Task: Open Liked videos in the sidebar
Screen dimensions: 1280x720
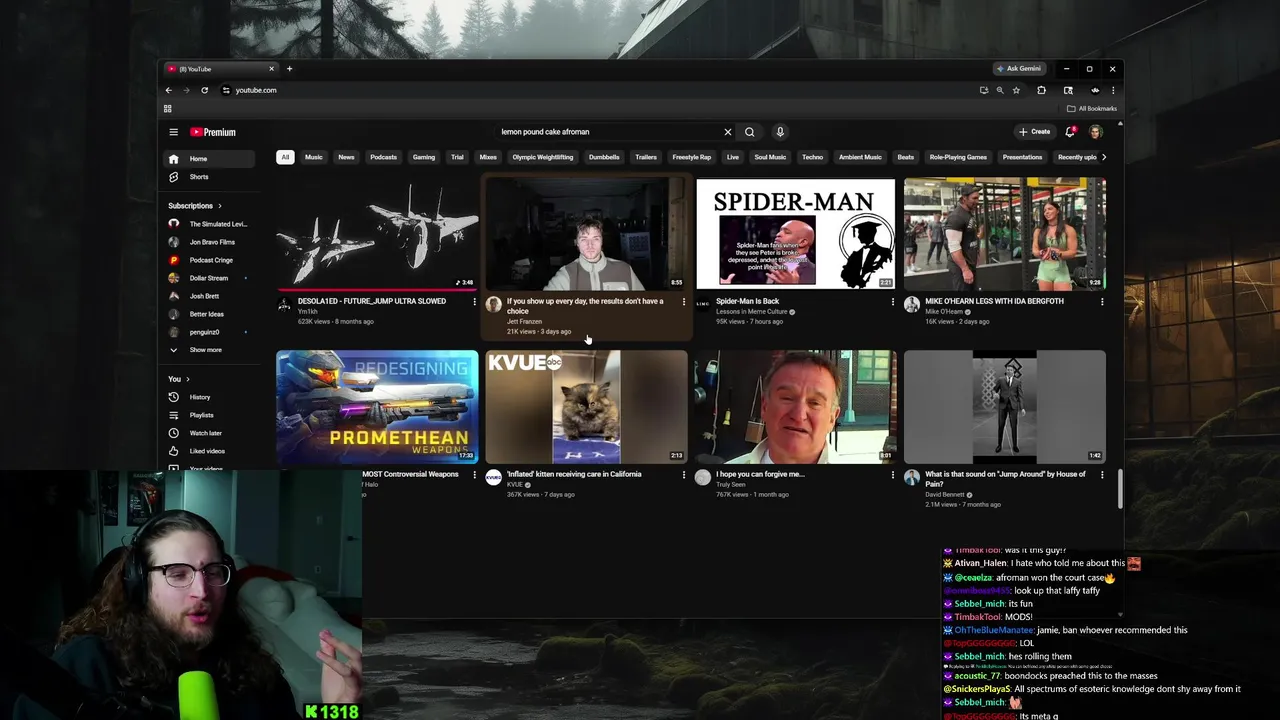Action: coord(209,451)
